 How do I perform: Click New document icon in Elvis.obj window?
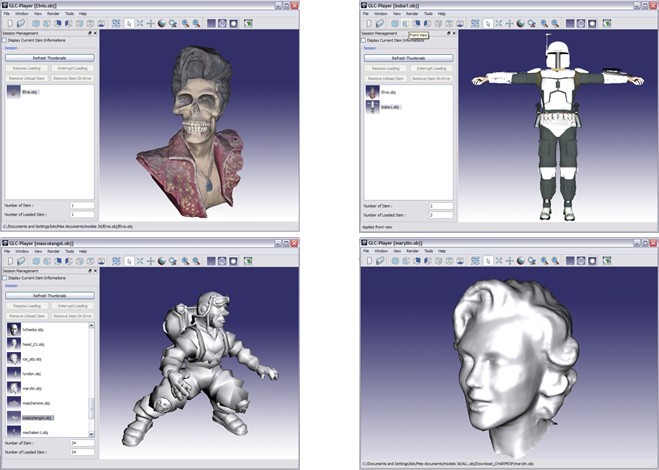10,24
